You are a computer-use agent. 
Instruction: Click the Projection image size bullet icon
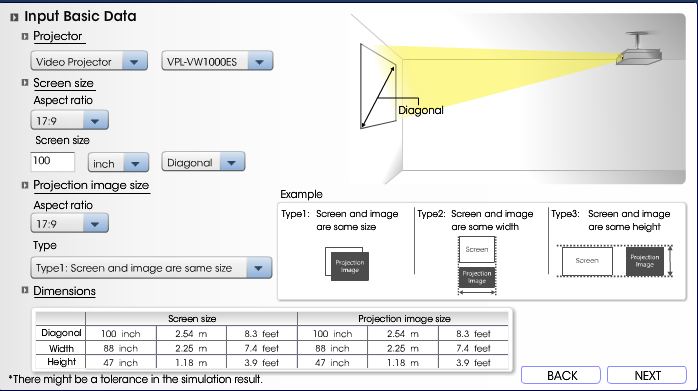[x=25, y=185]
